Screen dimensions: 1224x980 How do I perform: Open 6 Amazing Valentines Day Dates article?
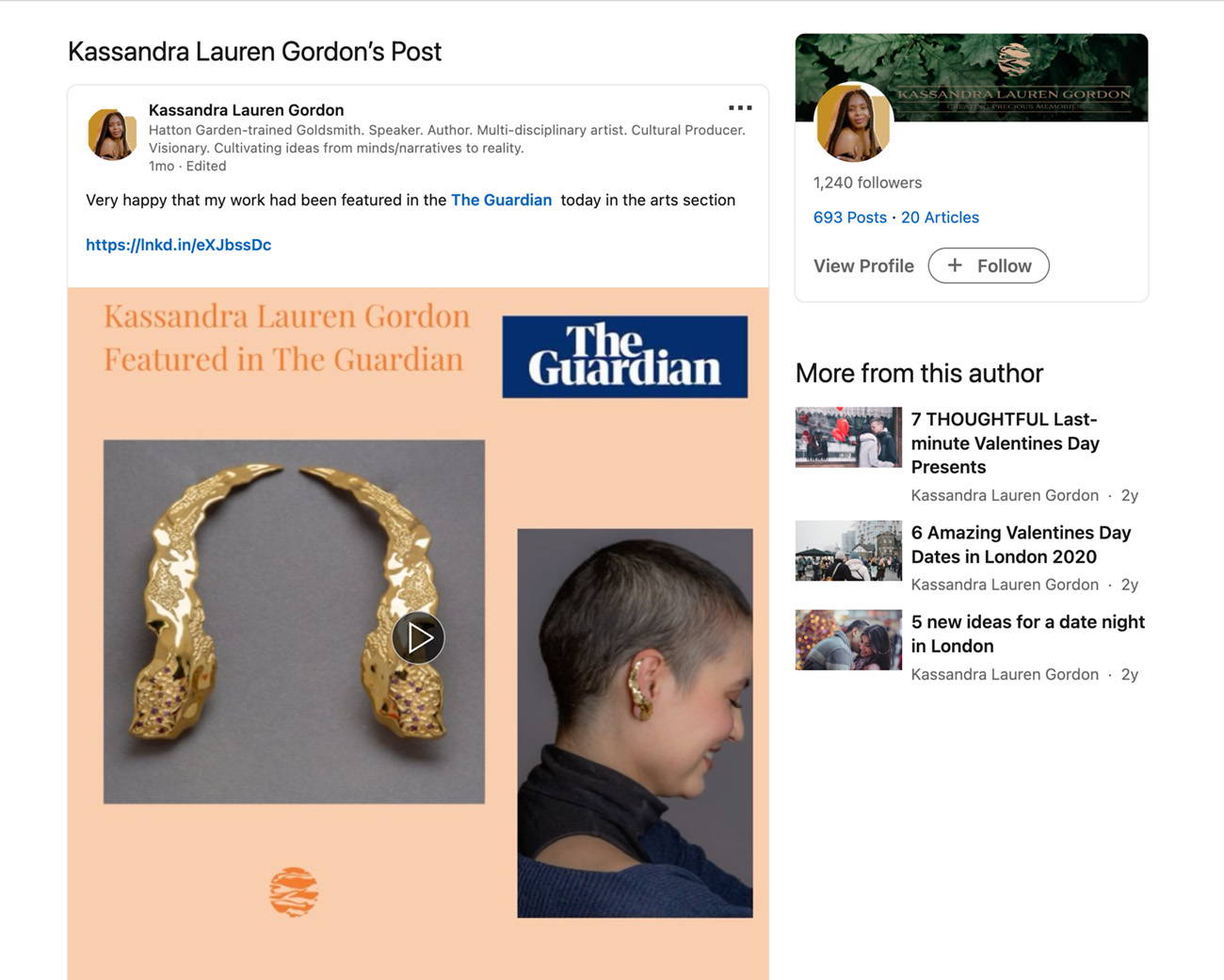click(x=1021, y=544)
